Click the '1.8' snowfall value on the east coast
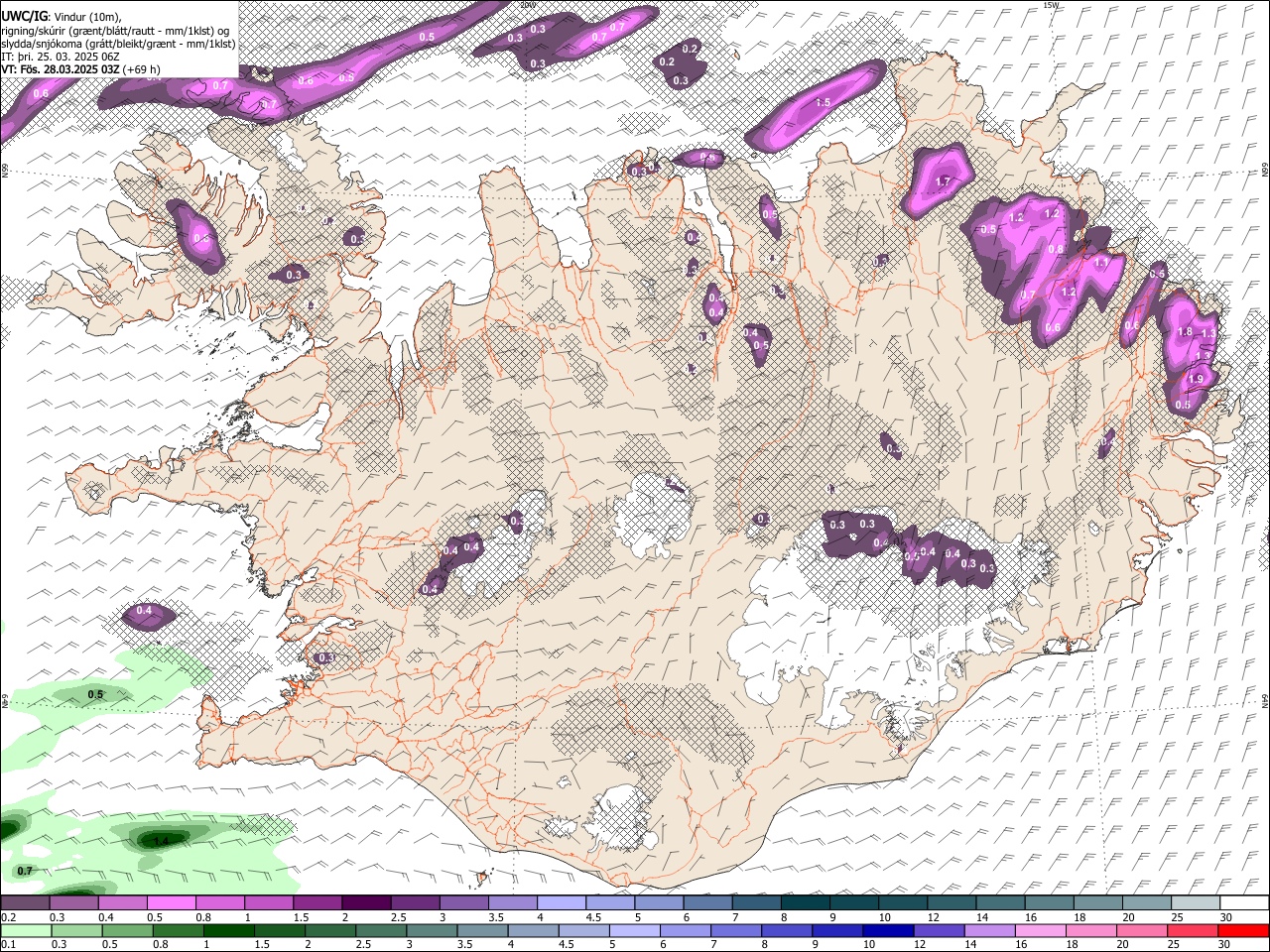The height and width of the screenshot is (952, 1270). click(x=1184, y=332)
